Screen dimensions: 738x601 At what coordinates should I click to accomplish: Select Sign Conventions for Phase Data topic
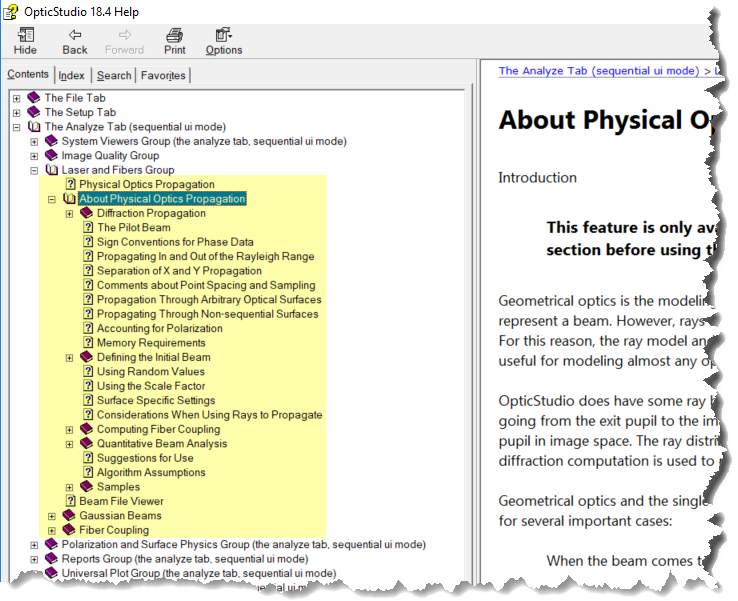tap(175, 242)
